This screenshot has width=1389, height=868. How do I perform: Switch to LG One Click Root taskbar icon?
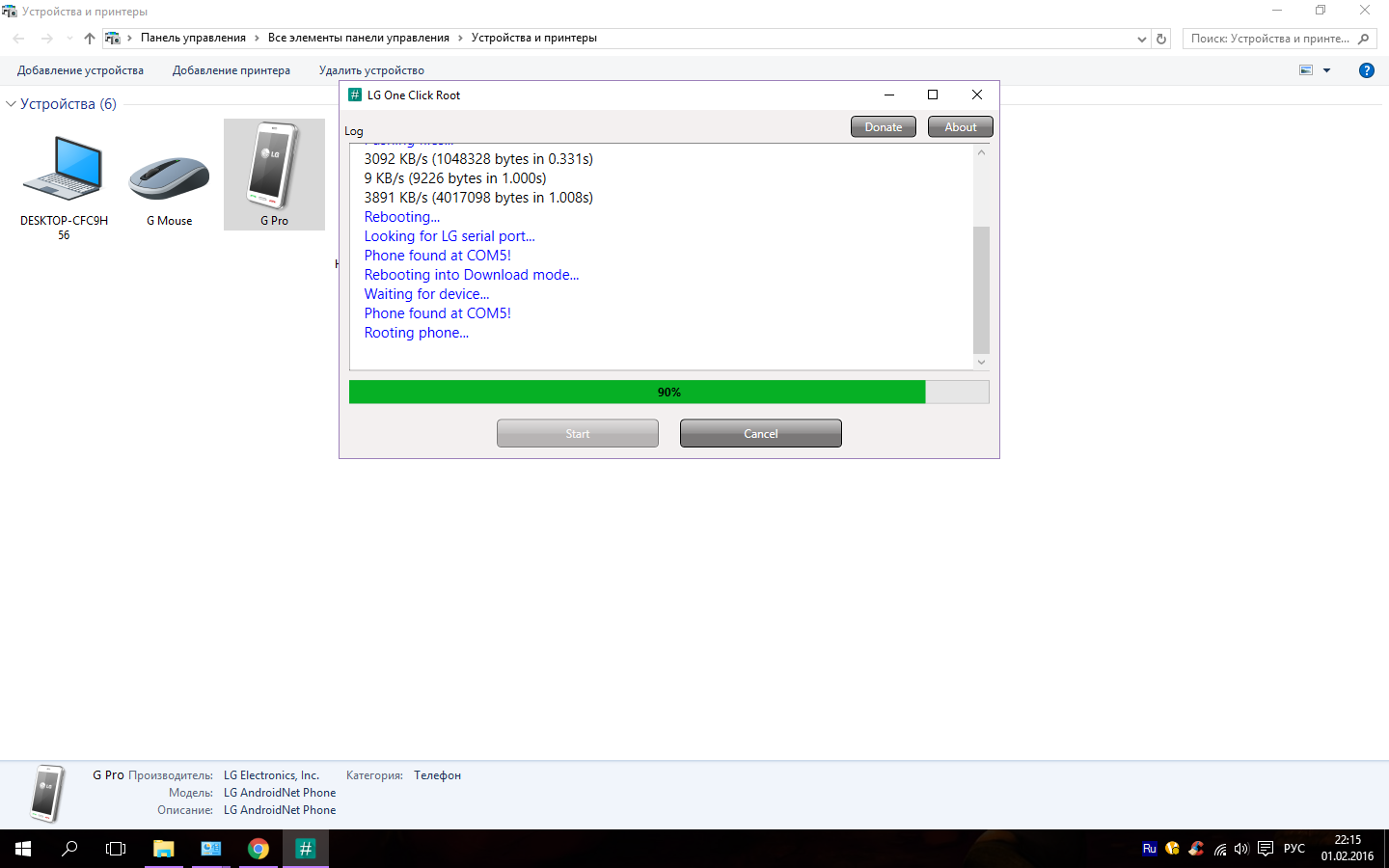coord(305,849)
